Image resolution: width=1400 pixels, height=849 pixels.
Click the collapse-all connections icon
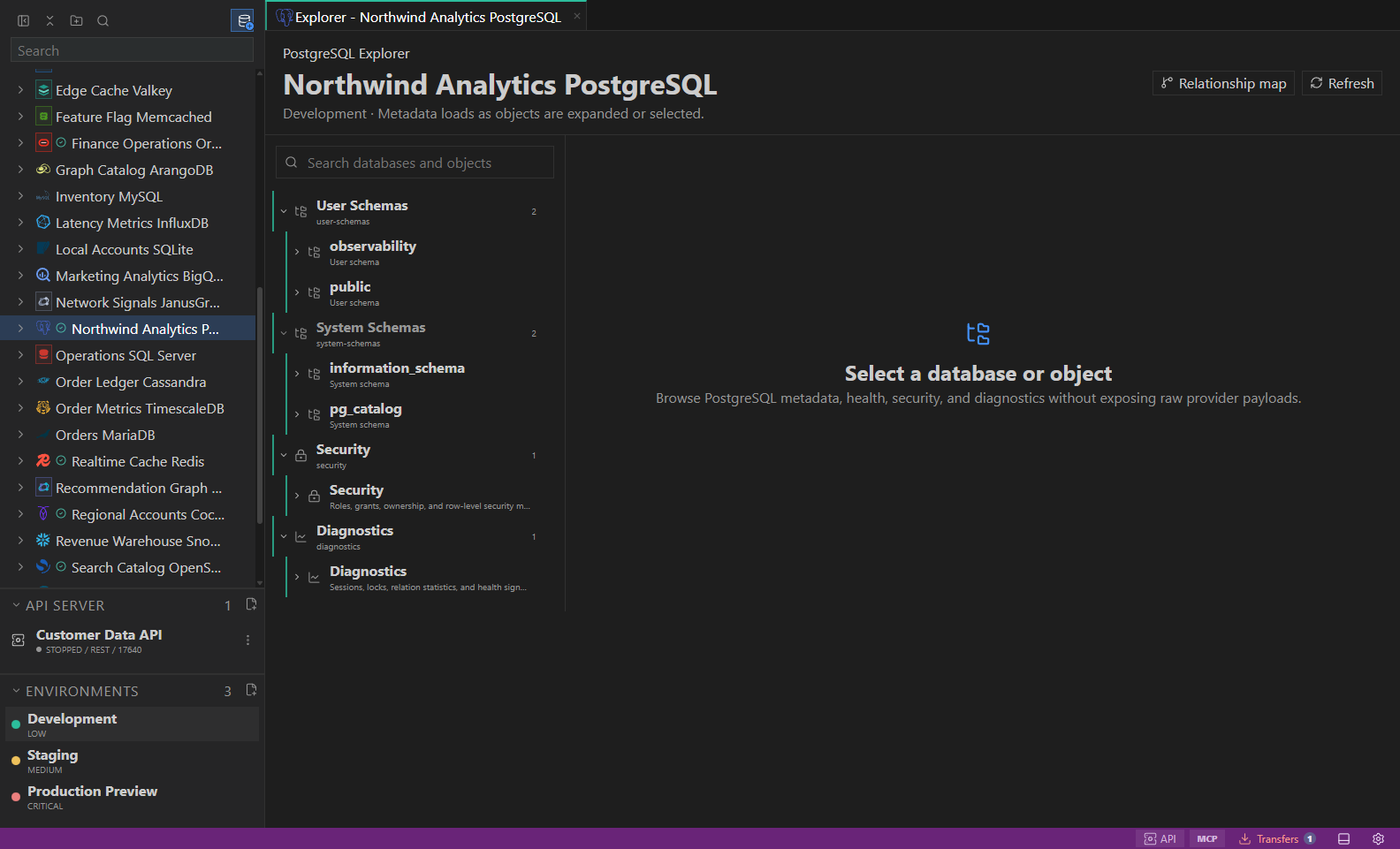pyautogui.click(x=50, y=20)
